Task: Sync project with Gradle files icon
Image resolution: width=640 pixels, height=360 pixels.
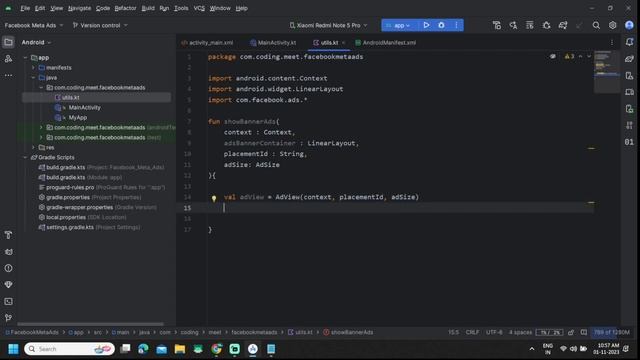Action: [x=563, y=25]
